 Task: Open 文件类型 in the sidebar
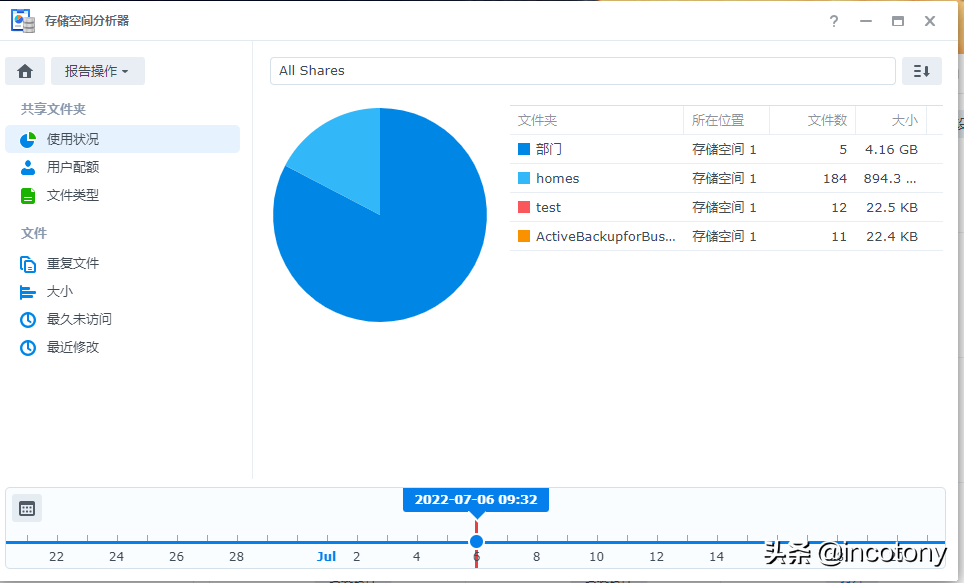tap(122, 196)
